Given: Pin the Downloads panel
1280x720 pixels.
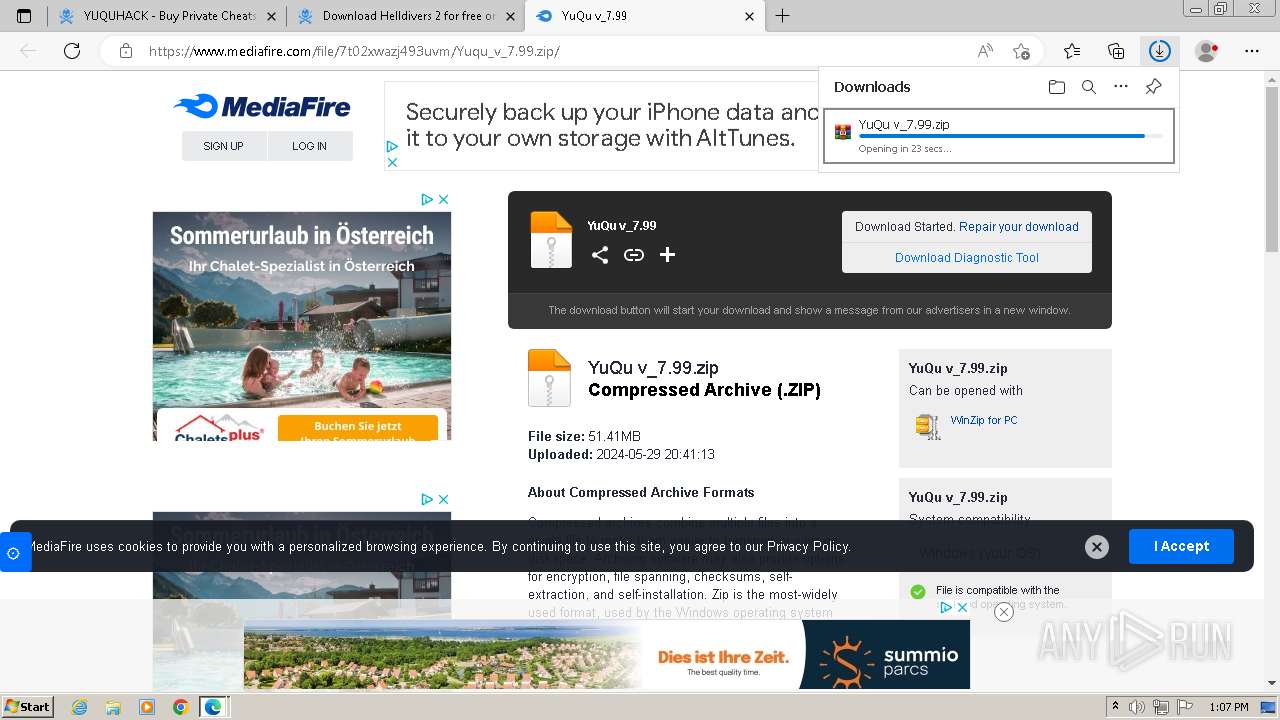Looking at the screenshot, I should coord(1153,87).
